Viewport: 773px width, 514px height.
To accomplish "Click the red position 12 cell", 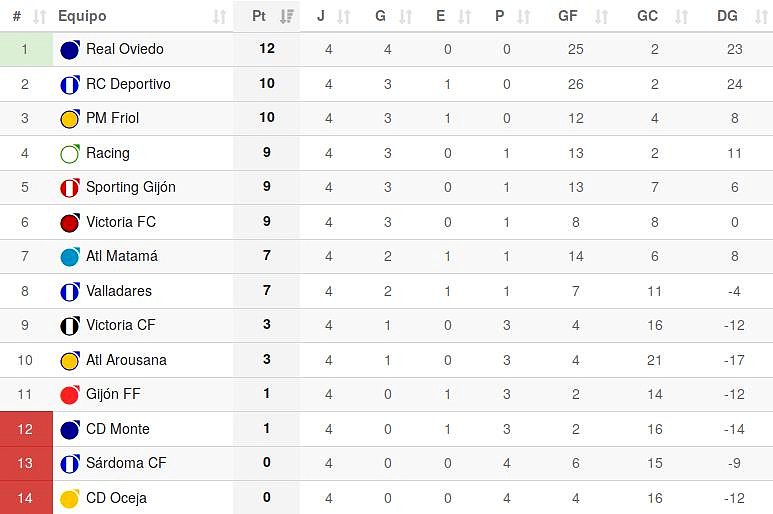I will tap(26, 429).
